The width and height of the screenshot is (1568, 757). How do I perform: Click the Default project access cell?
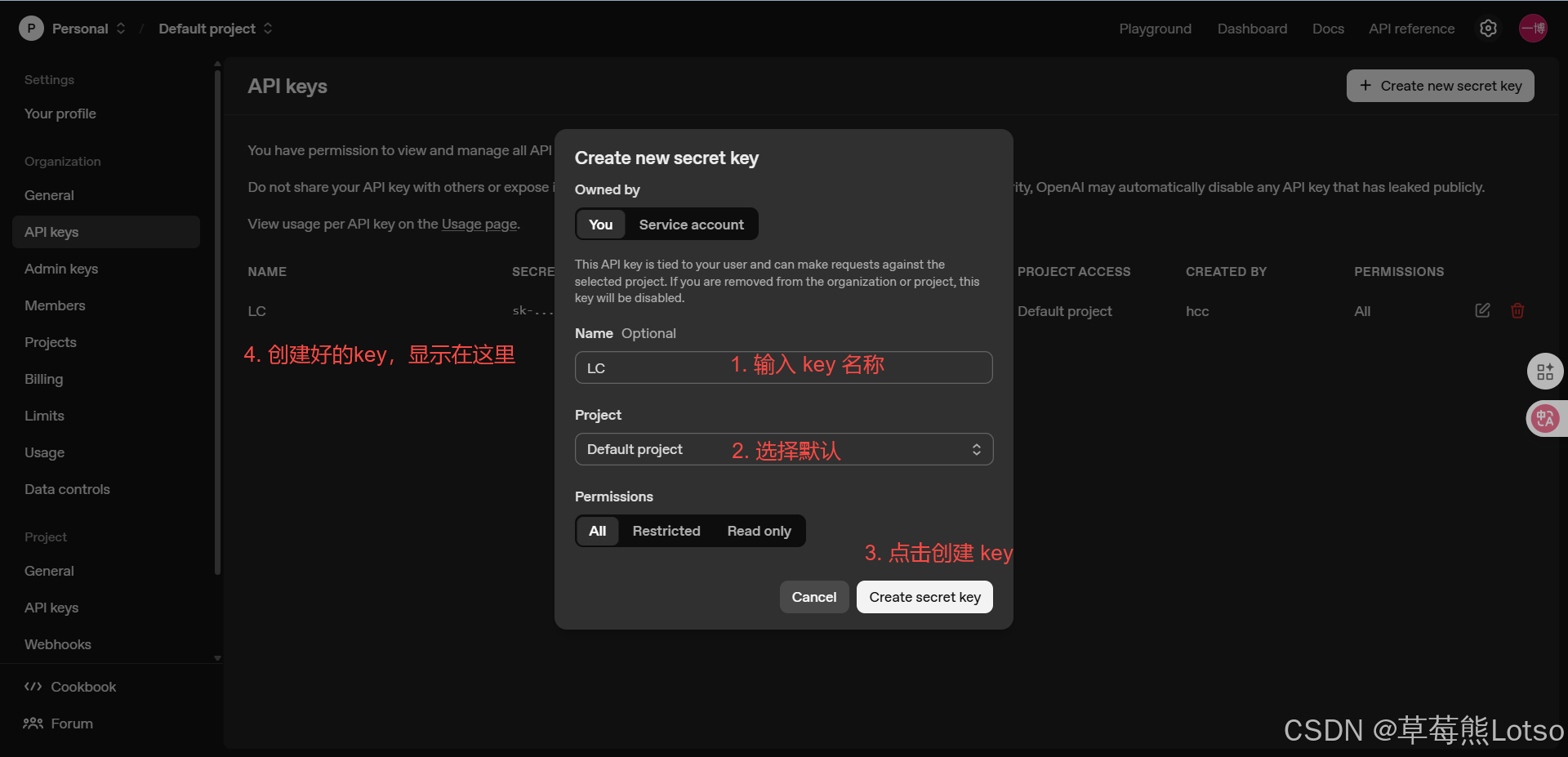1064,311
